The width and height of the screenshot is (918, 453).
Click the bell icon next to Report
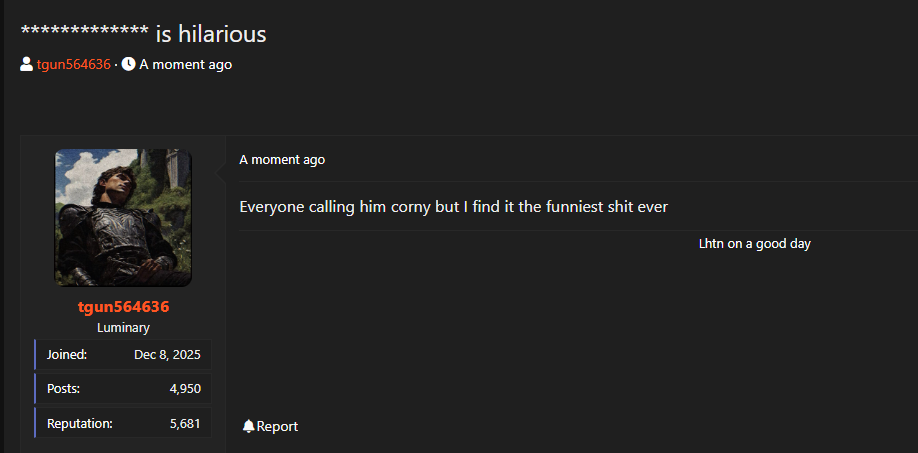[x=248, y=426]
